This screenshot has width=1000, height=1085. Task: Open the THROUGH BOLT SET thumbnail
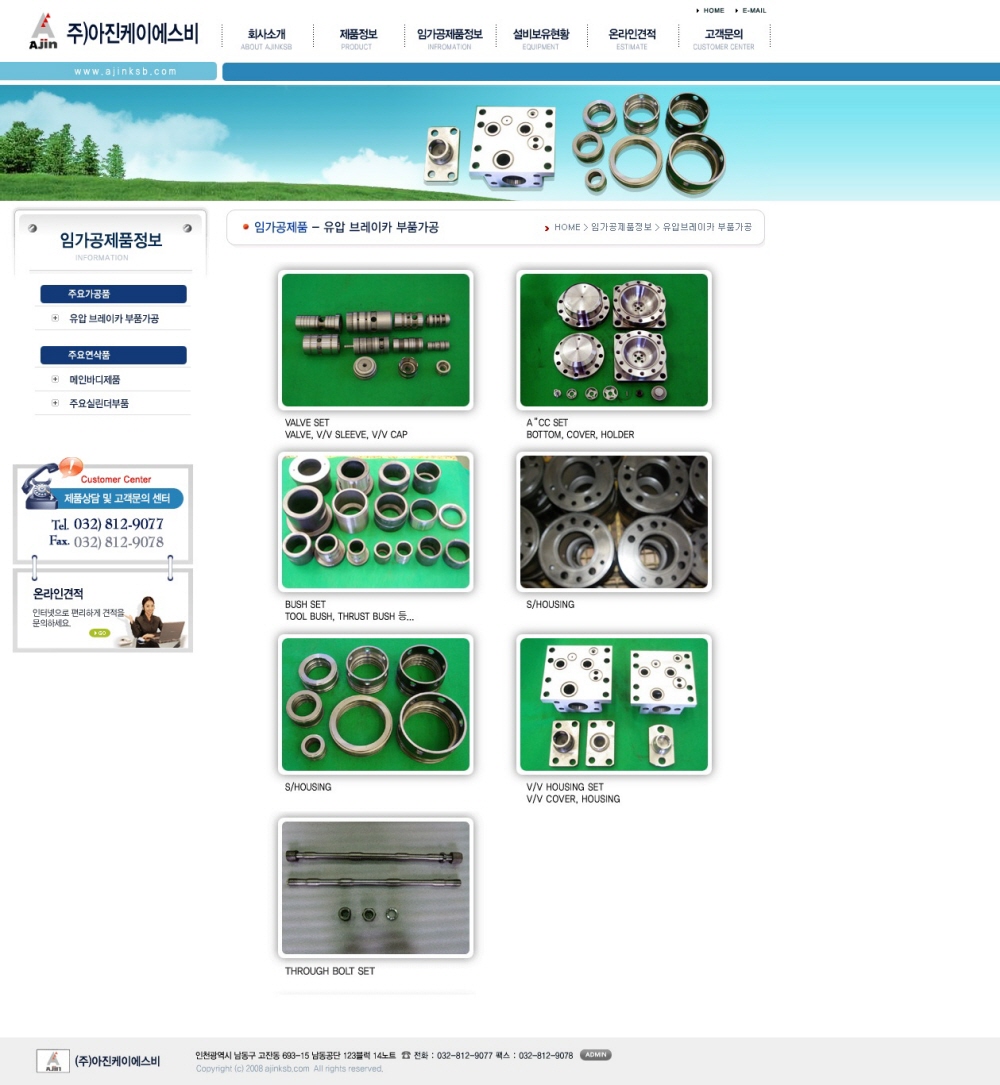pyautogui.click(x=375, y=888)
